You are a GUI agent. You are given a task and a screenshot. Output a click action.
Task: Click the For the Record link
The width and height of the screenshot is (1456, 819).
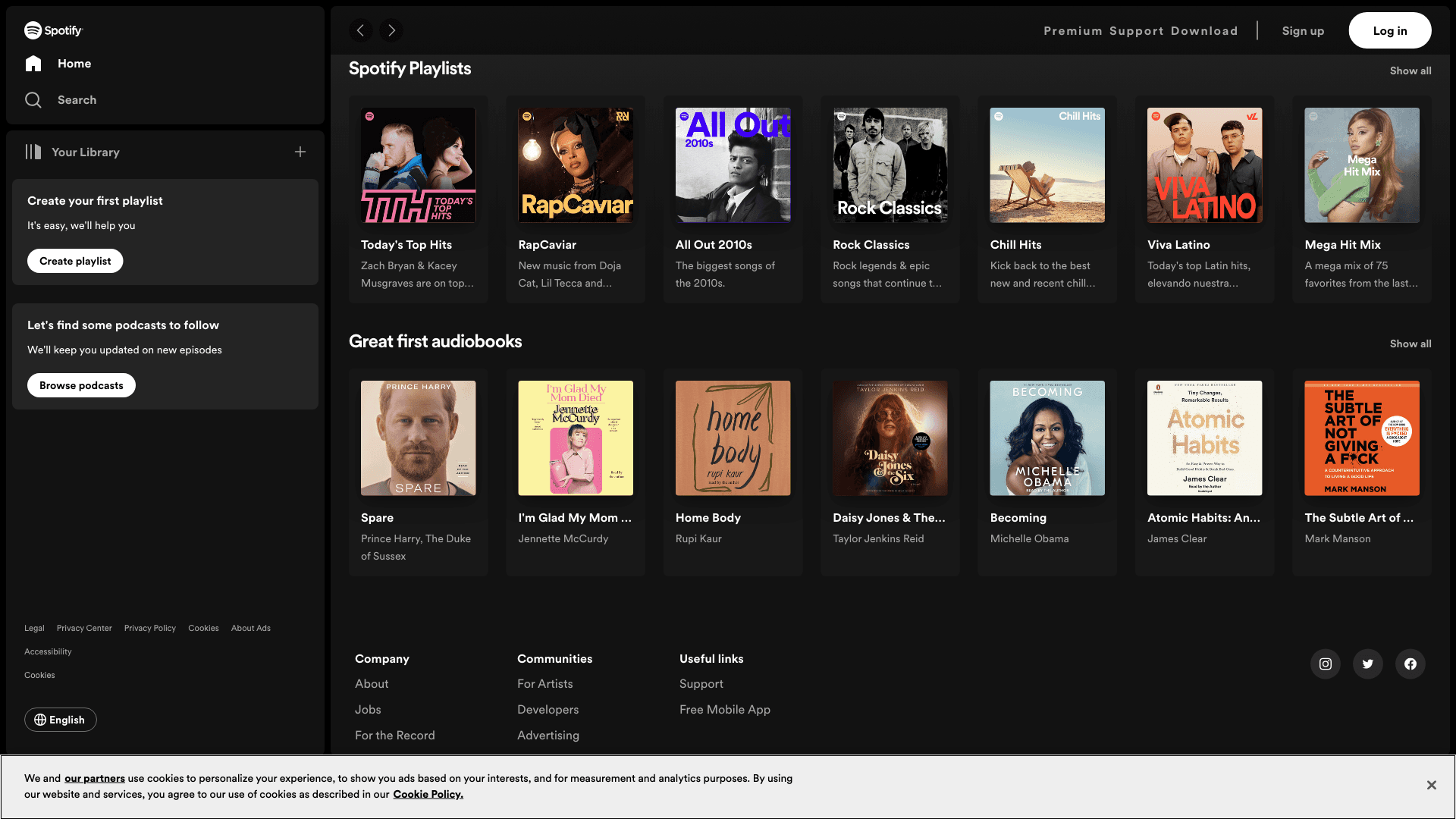(x=395, y=736)
